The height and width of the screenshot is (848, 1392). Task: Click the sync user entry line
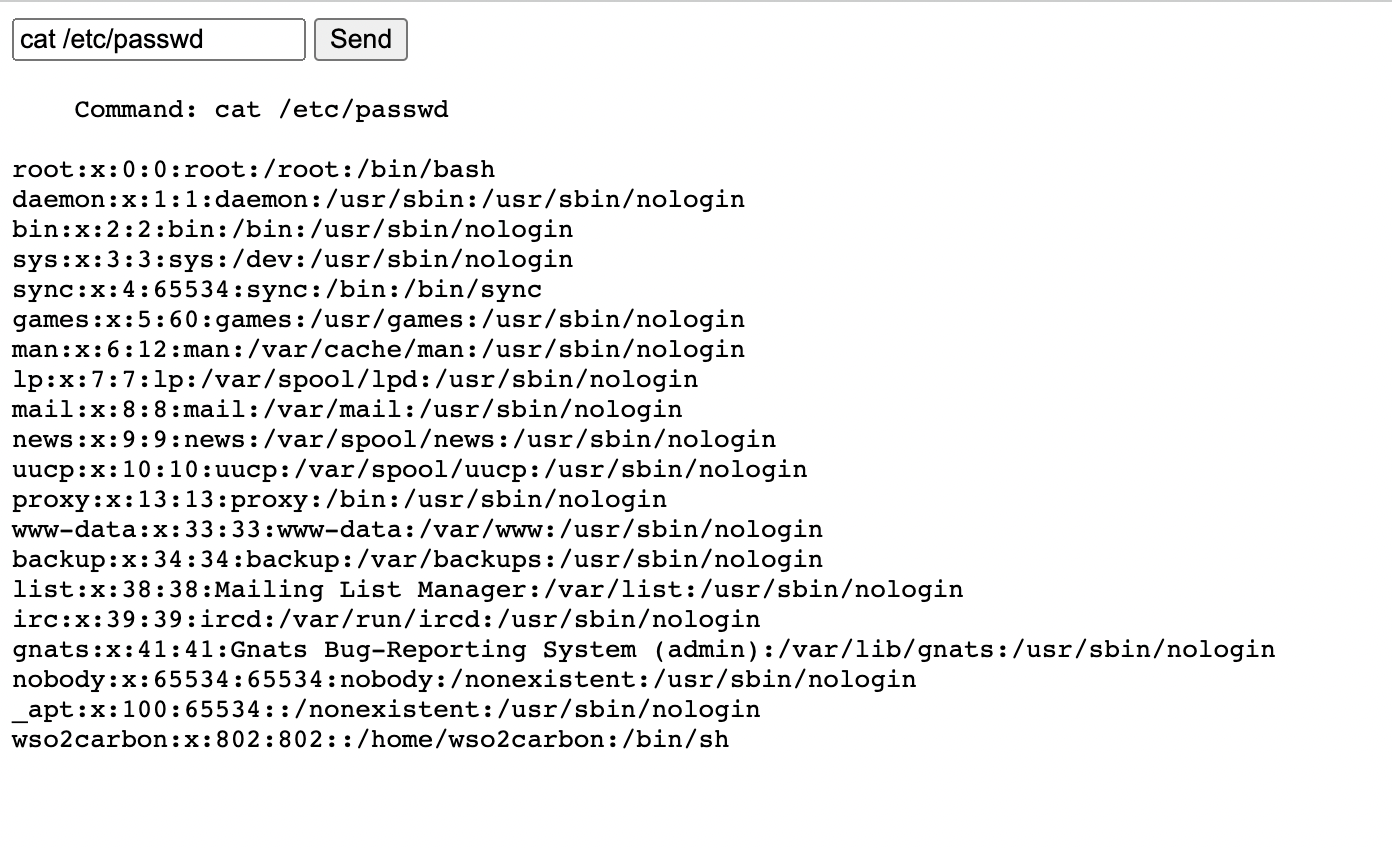[x=277, y=289]
